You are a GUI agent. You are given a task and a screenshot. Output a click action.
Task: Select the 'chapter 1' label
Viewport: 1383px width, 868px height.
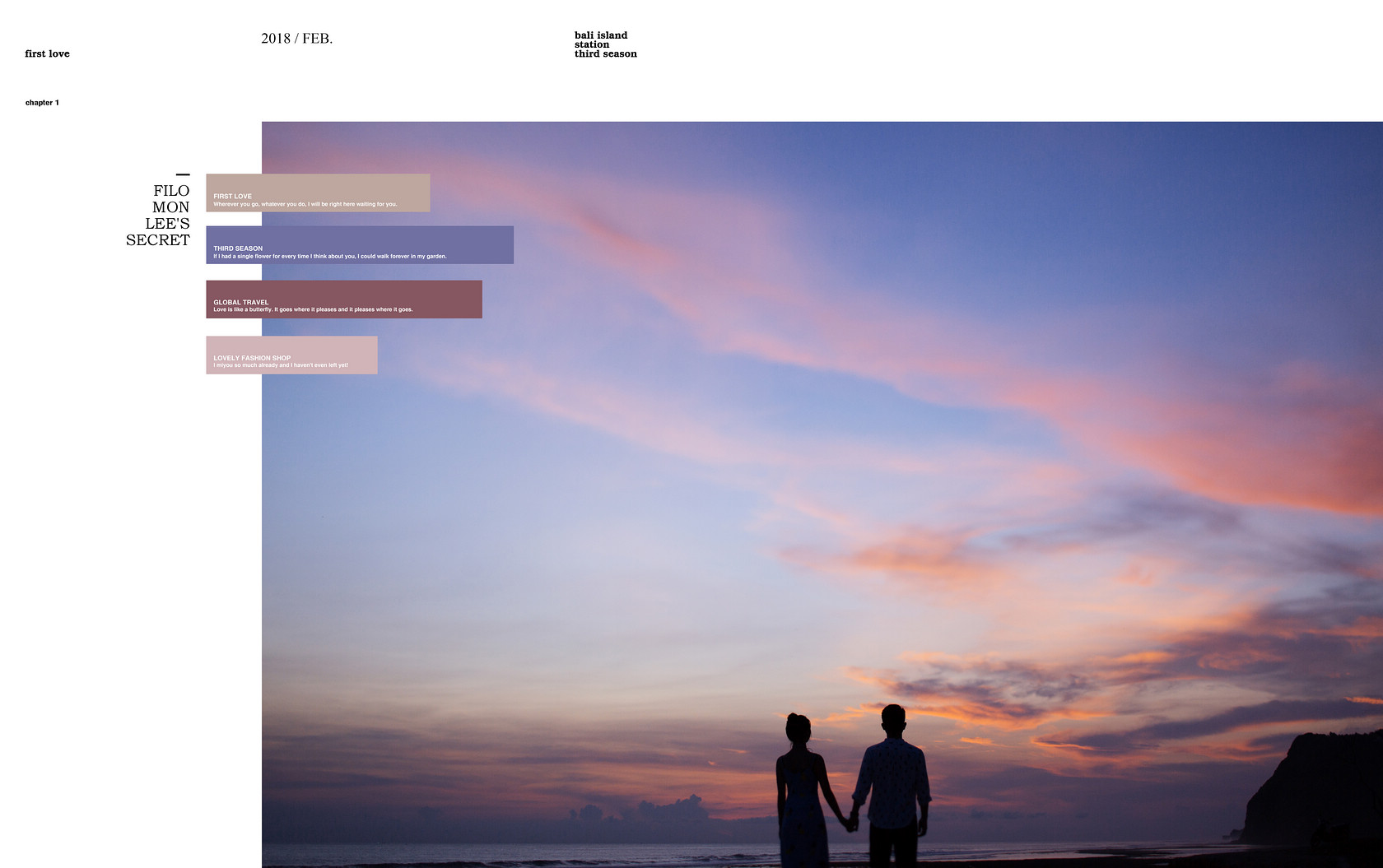tap(42, 103)
